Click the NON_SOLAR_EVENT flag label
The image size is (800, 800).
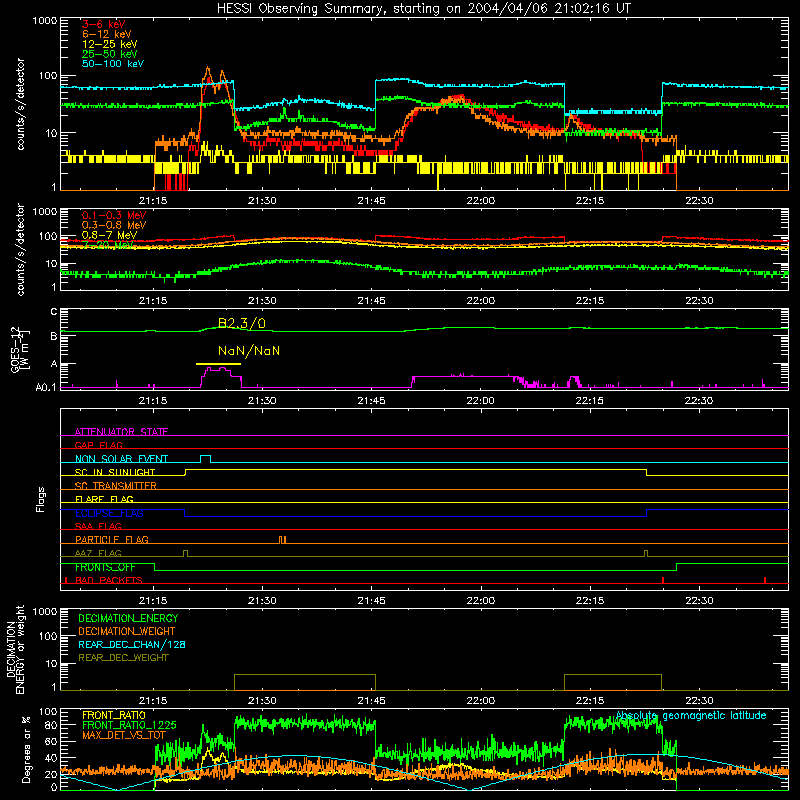[x=121, y=459]
